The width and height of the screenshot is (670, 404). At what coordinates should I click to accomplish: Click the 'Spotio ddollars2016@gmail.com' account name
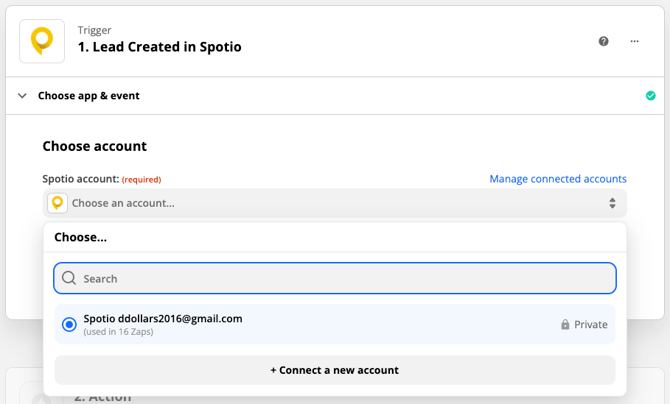(163, 318)
